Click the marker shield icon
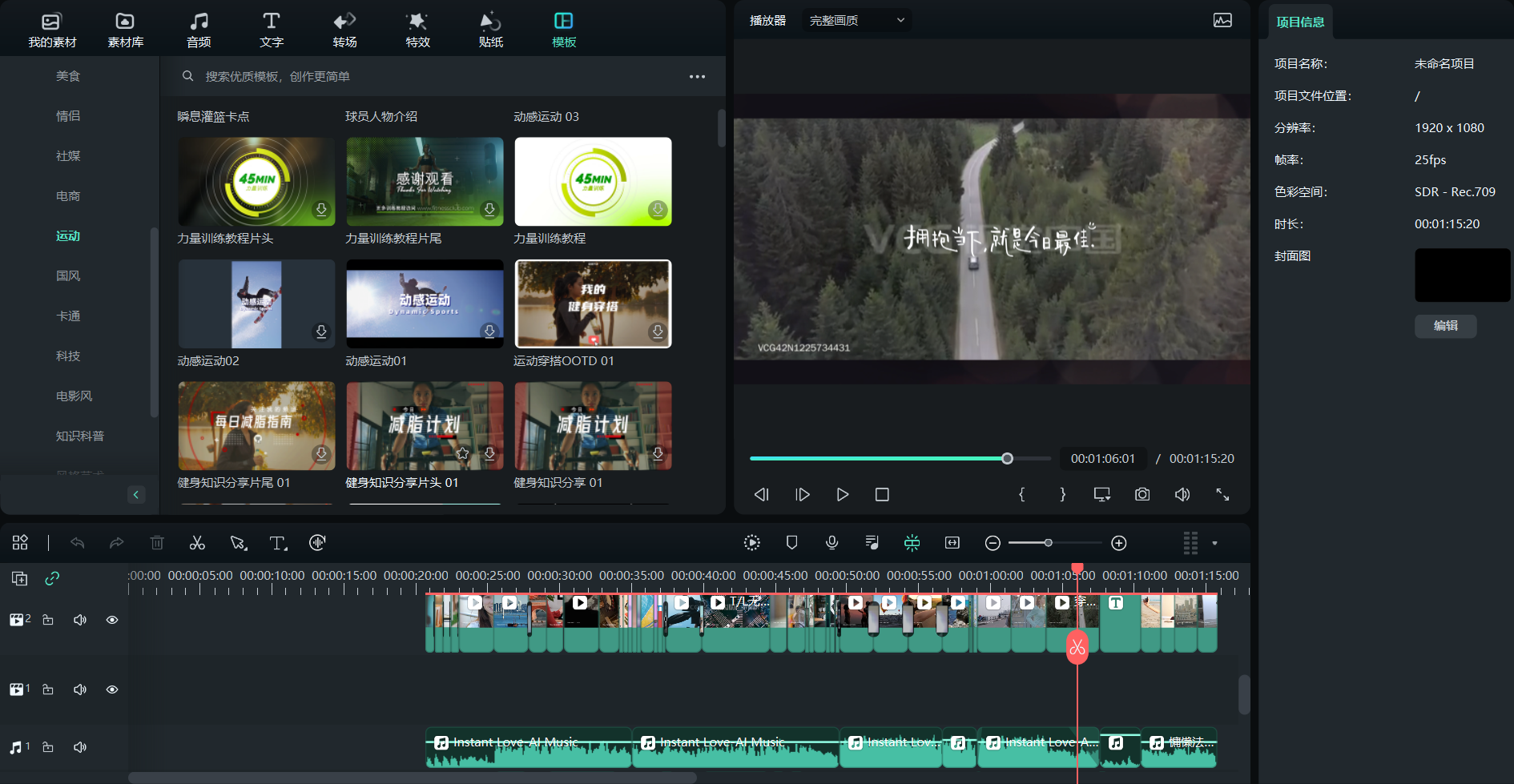The width and height of the screenshot is (1514, 784). [x=791, y=543]
